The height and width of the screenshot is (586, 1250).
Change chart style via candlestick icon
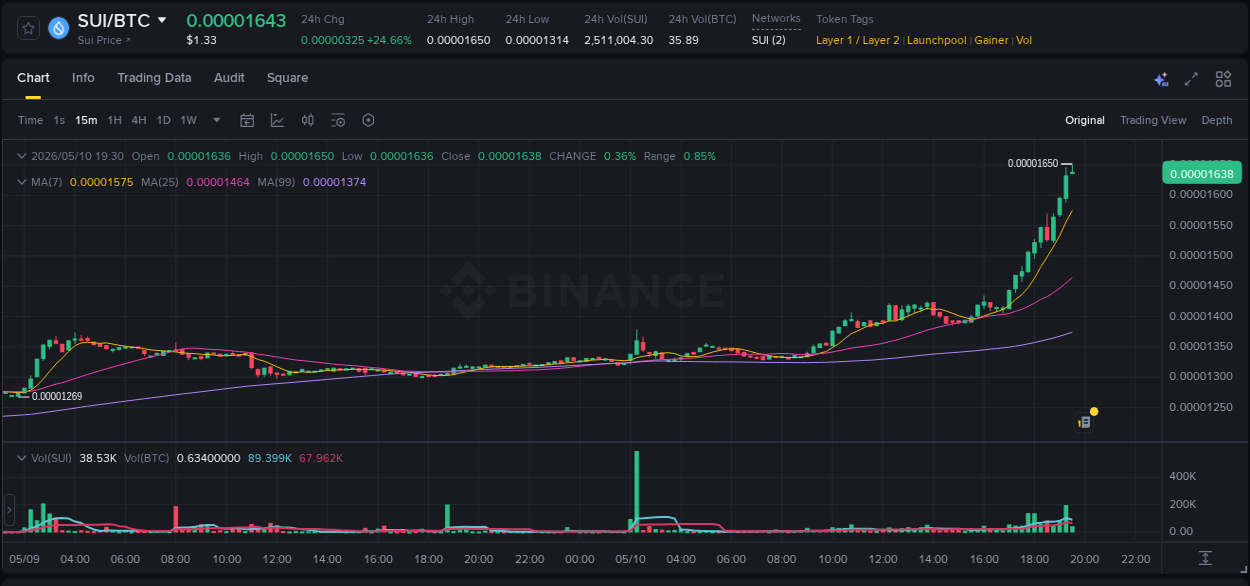click(308, 120)
